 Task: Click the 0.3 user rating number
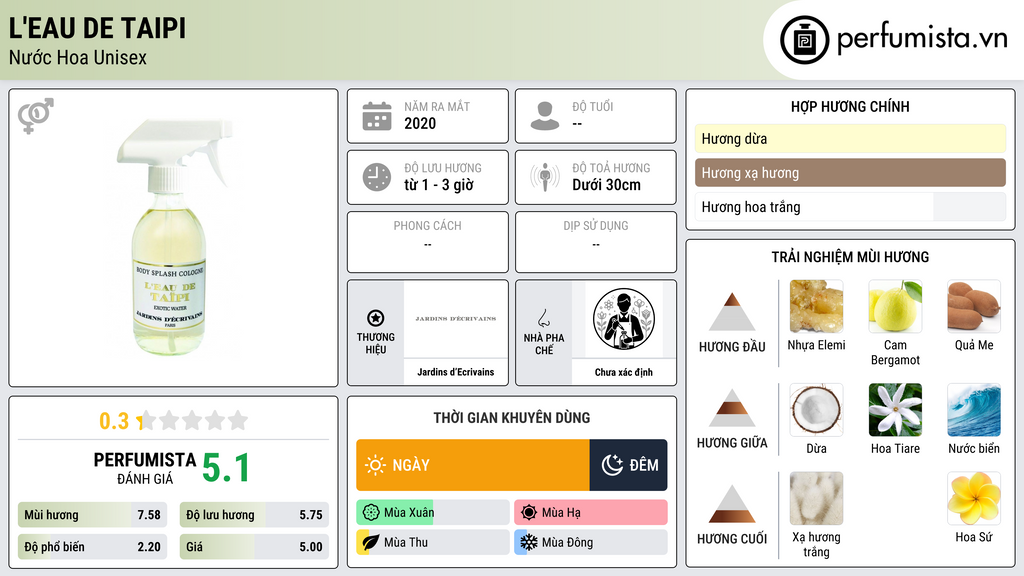(x=114, y=421)
